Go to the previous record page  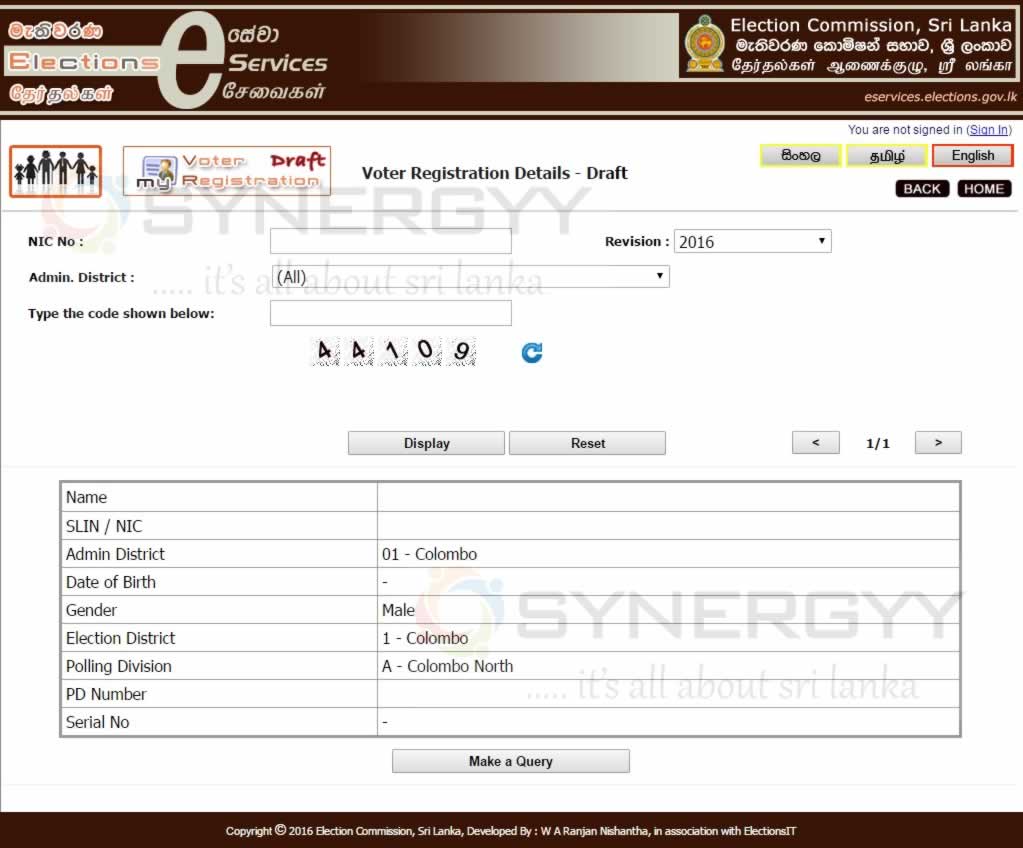pyautogui.click(x=816, y=443)
